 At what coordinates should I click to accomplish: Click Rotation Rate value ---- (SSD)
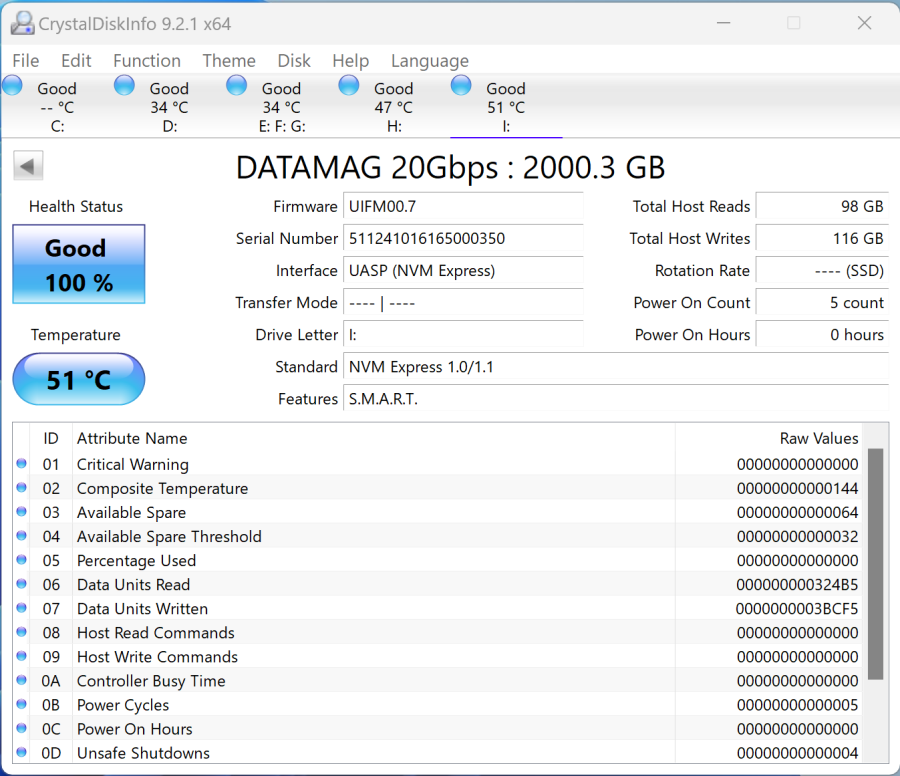822,270
